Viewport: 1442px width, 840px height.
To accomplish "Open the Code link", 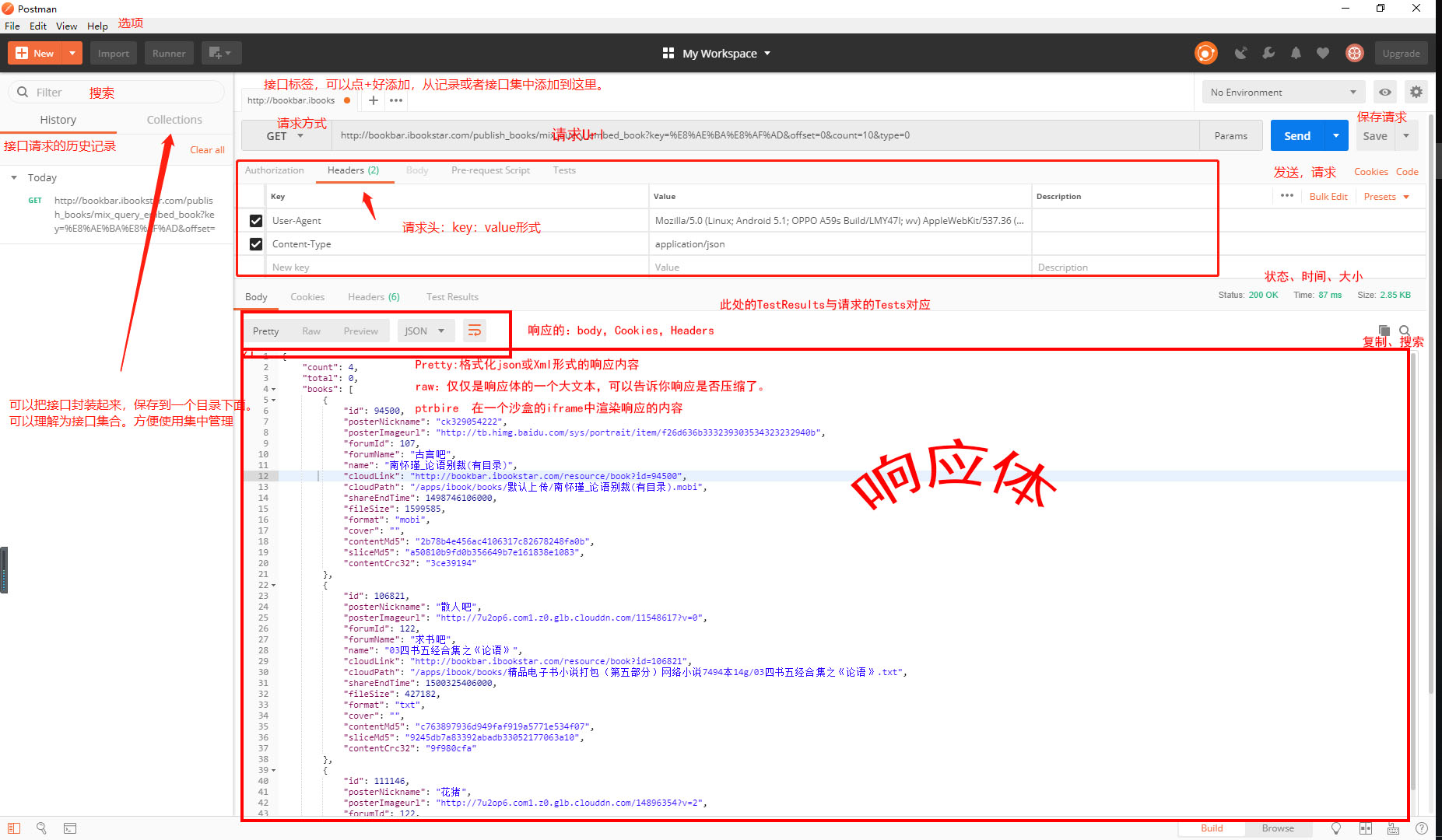I will click(1407, 172).
